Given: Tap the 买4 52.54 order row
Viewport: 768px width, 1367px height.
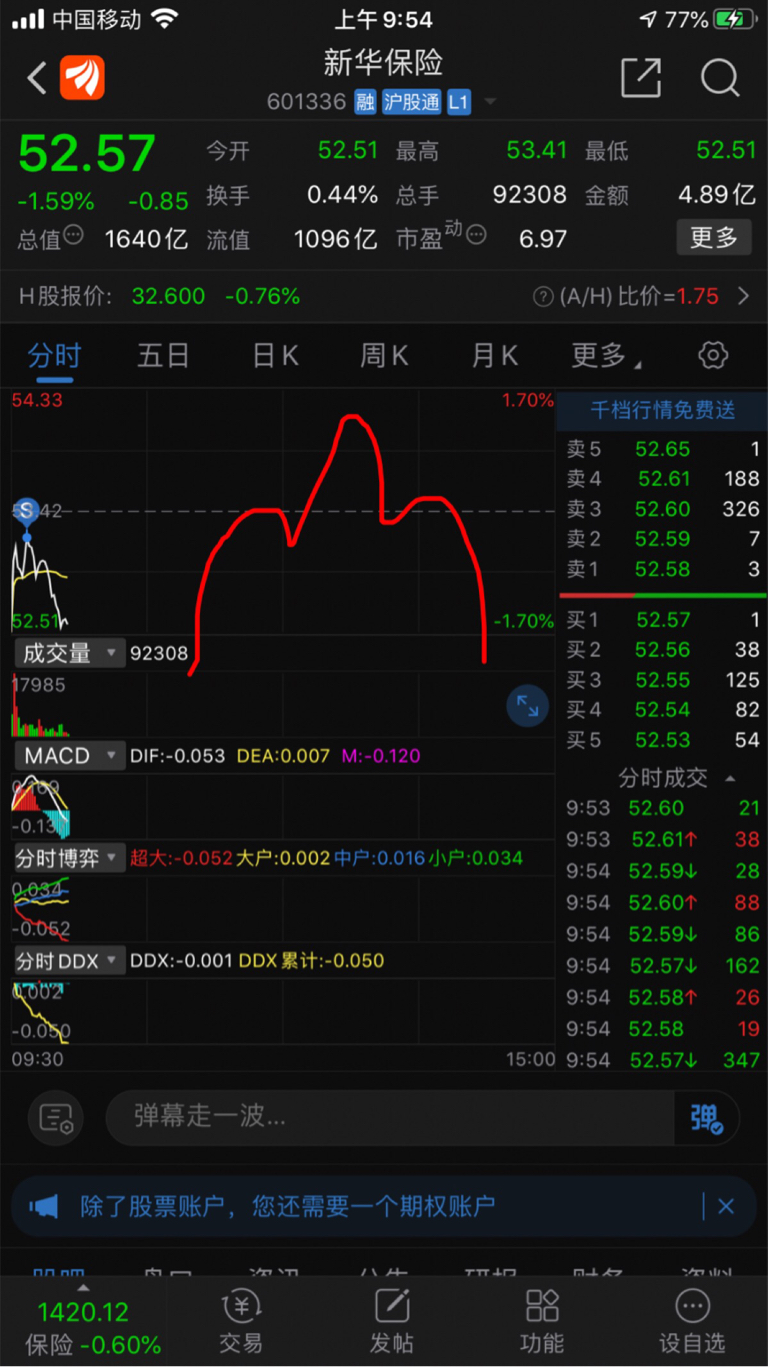Looking at the screenshot, I should point(662,710).
